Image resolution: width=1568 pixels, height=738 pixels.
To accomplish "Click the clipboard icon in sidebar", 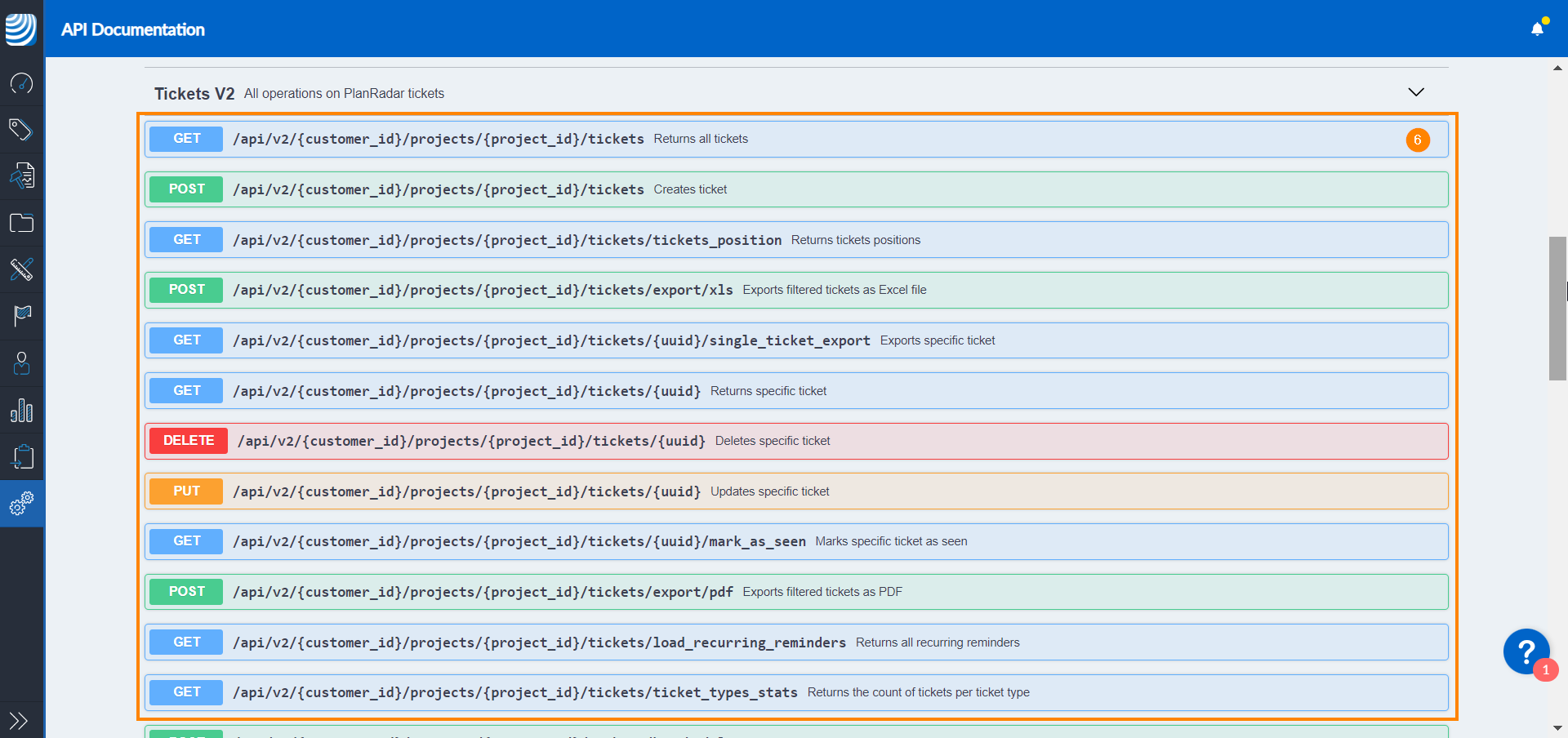I will pyautogui.click(x=21, y=456).
